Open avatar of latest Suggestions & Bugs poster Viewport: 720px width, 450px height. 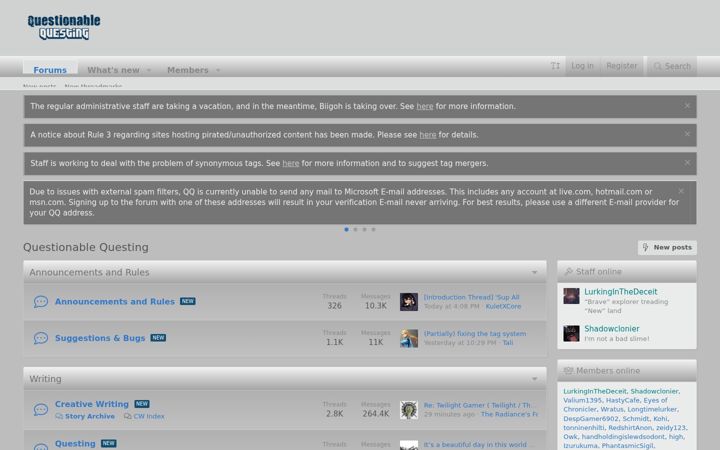pos(409,338)
